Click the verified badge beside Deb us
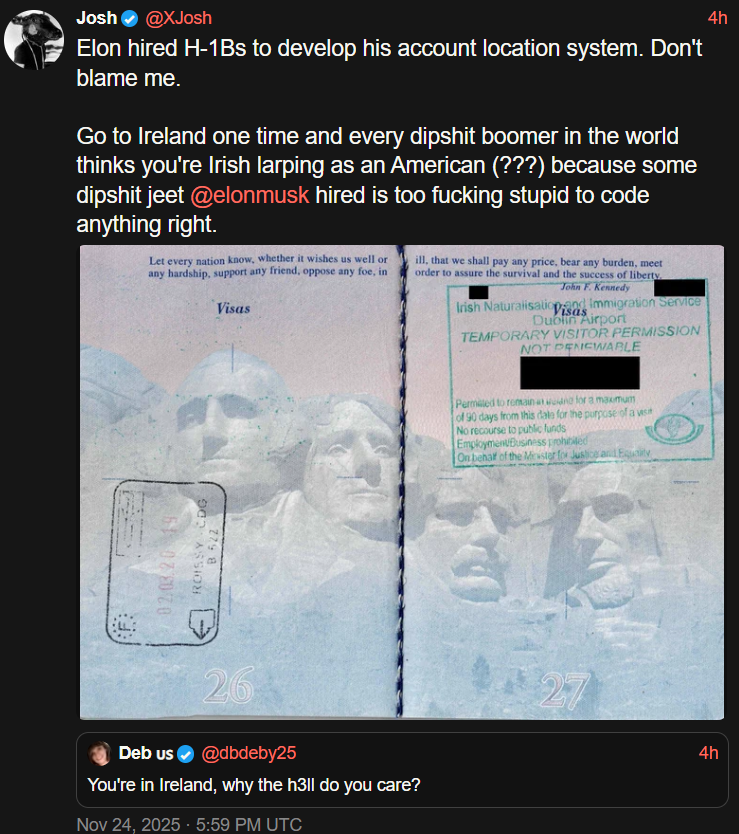Screen dimensions: 739x834 tap(186, 754)
